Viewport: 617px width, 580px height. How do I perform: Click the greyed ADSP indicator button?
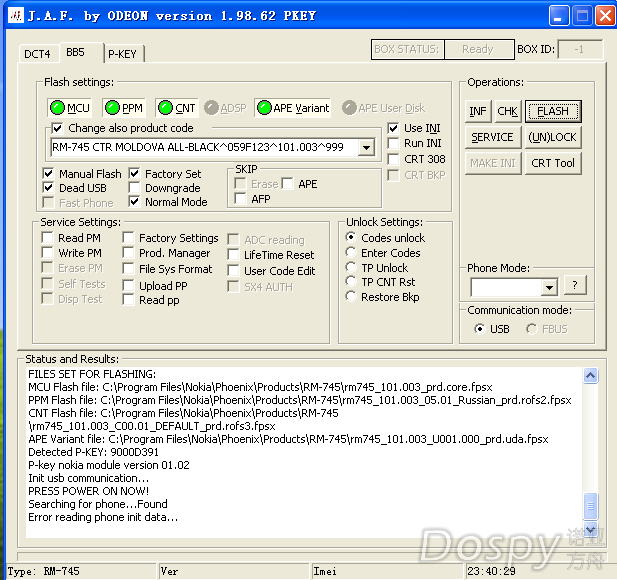[225, 108]
